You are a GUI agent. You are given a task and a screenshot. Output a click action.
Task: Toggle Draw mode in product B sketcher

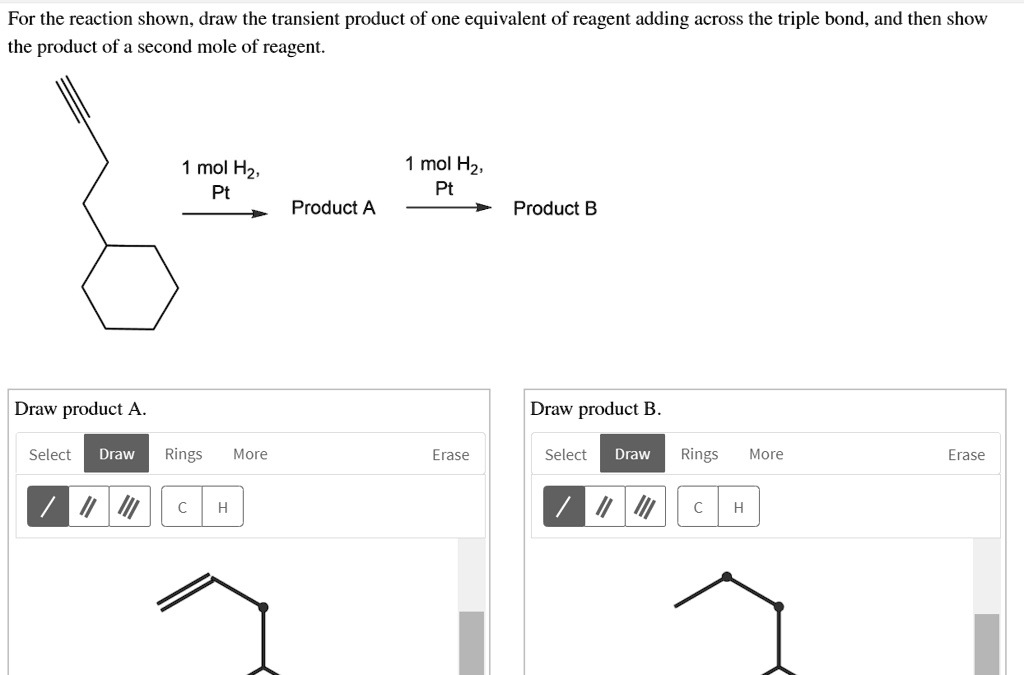(x=632, y=454)
